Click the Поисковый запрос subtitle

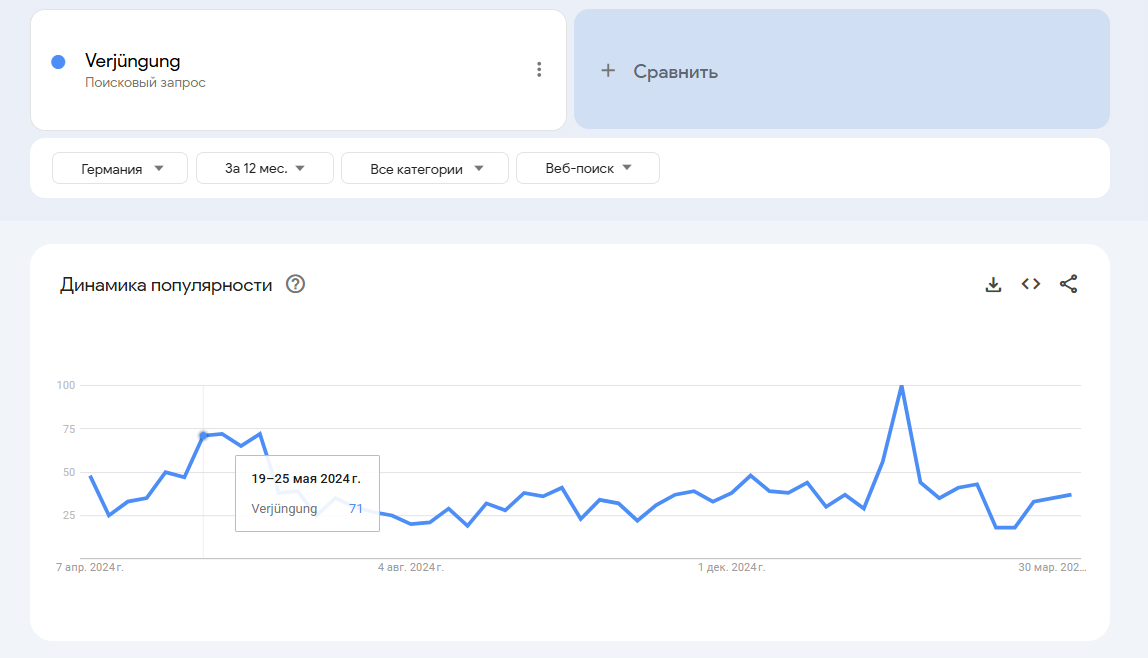(145, 83)
